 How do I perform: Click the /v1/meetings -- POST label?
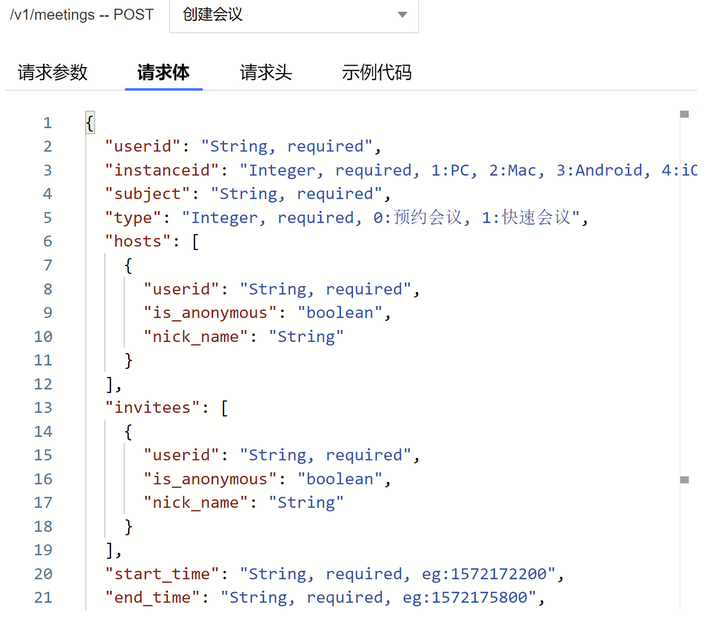coord(82,15)
